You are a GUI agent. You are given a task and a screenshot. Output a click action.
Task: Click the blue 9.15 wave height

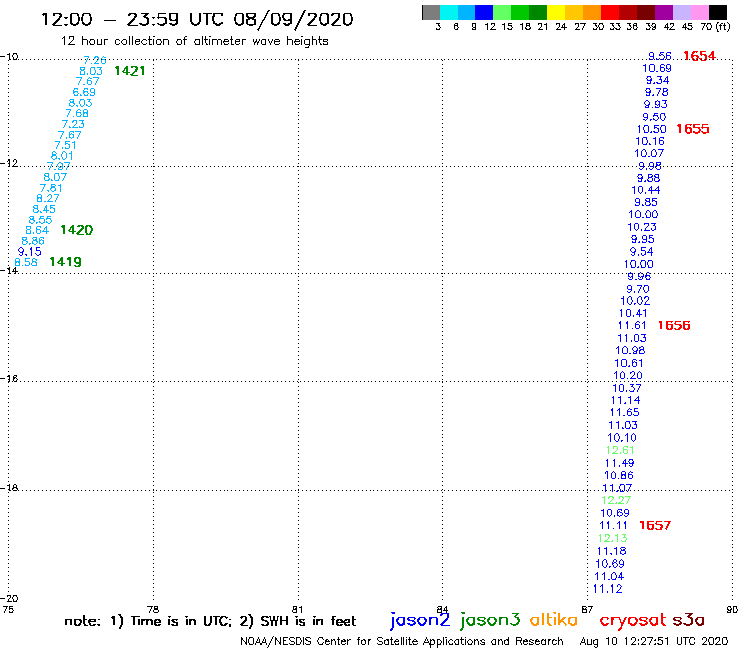click(30, 252)
